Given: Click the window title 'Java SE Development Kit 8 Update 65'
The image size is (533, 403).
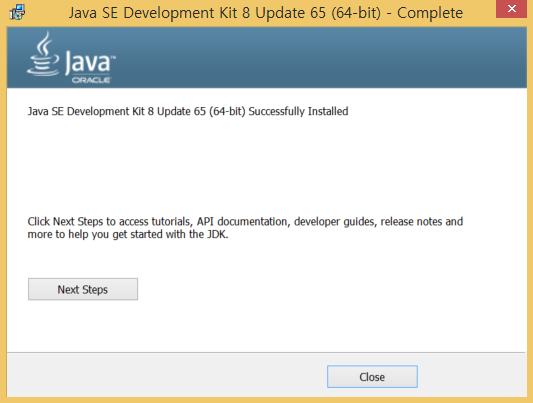Looking at the screenshot, I should [265, 13].
